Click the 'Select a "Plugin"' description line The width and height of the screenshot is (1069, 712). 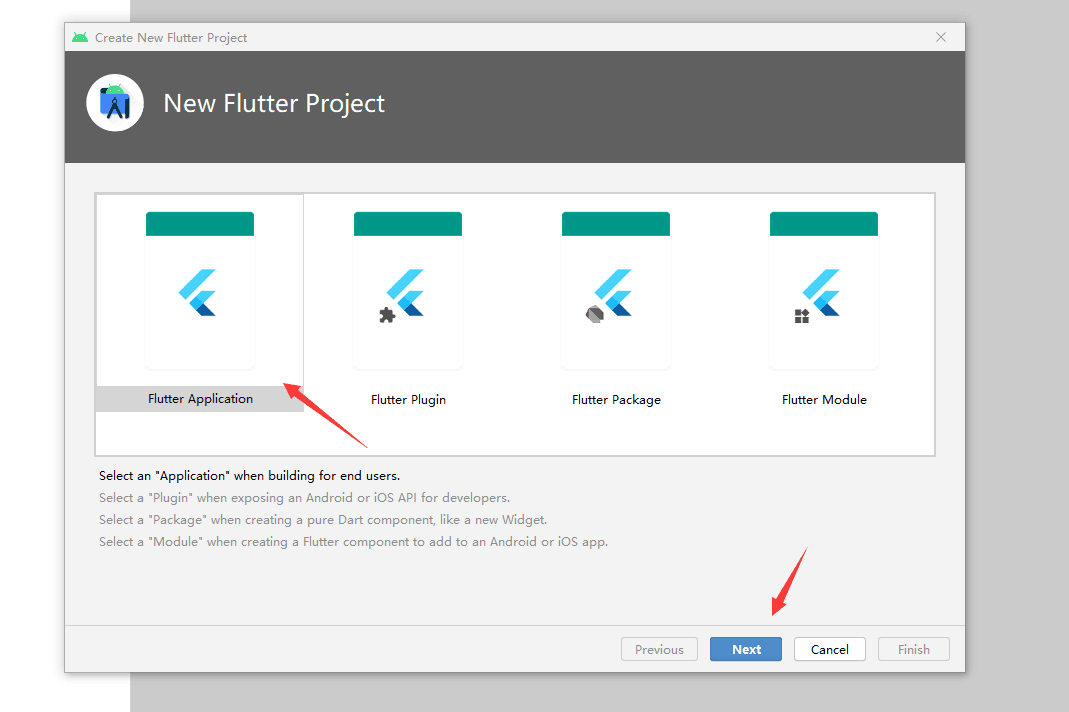click(x=304, y=498)
